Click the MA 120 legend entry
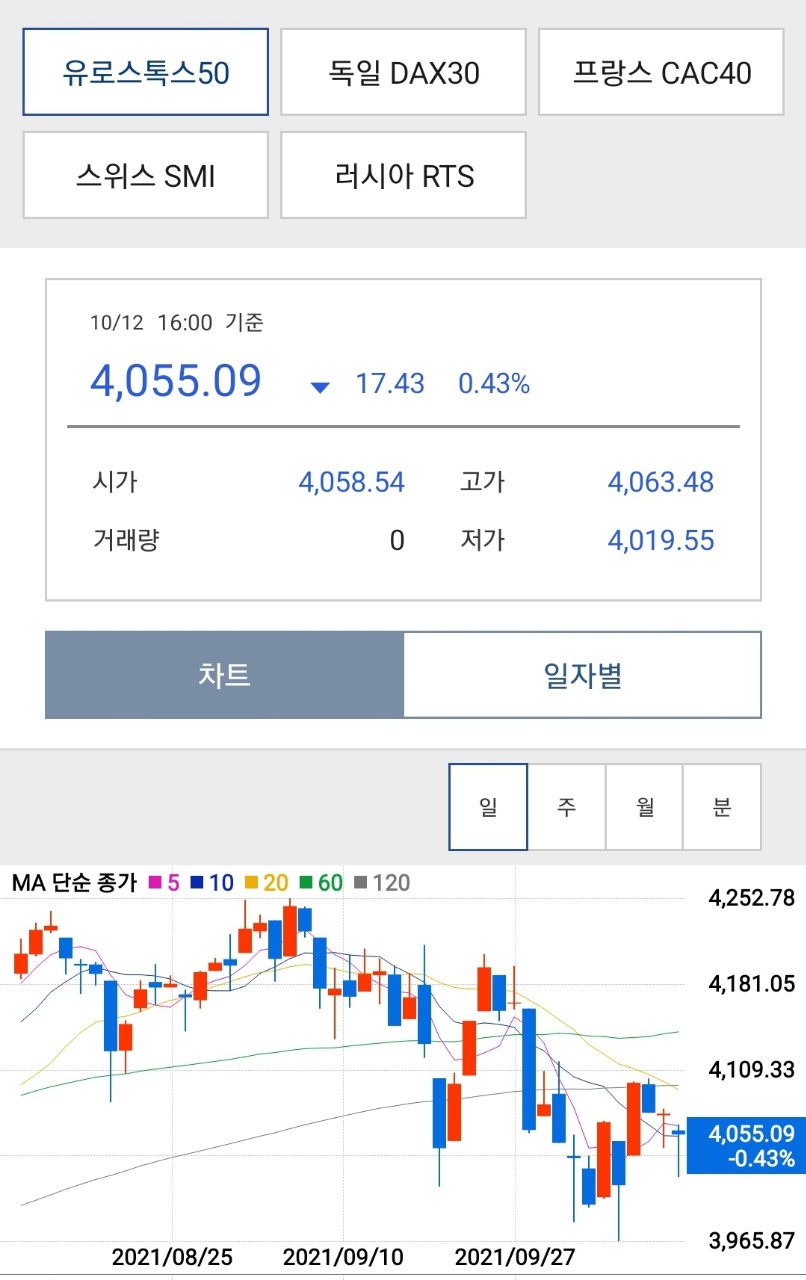Image resolution: width=806 pixels, height=1280 pixels. click(382, 883)
